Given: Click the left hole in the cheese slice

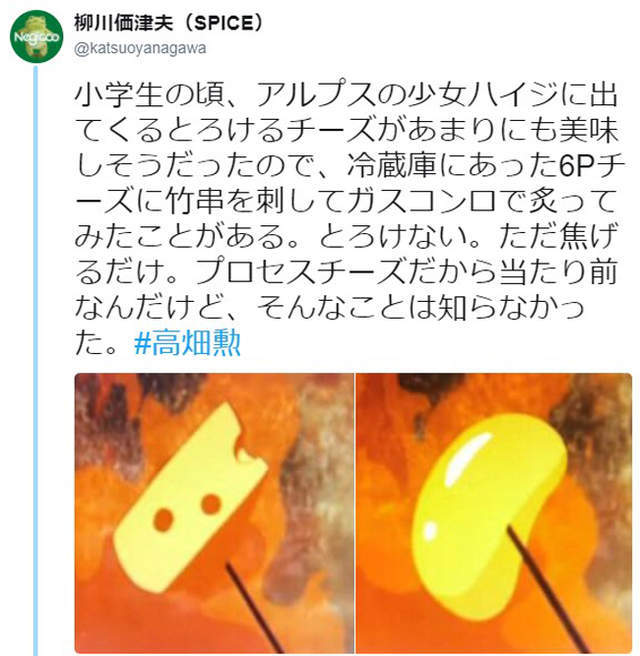Looking at the screenshot, I should 164,520.
